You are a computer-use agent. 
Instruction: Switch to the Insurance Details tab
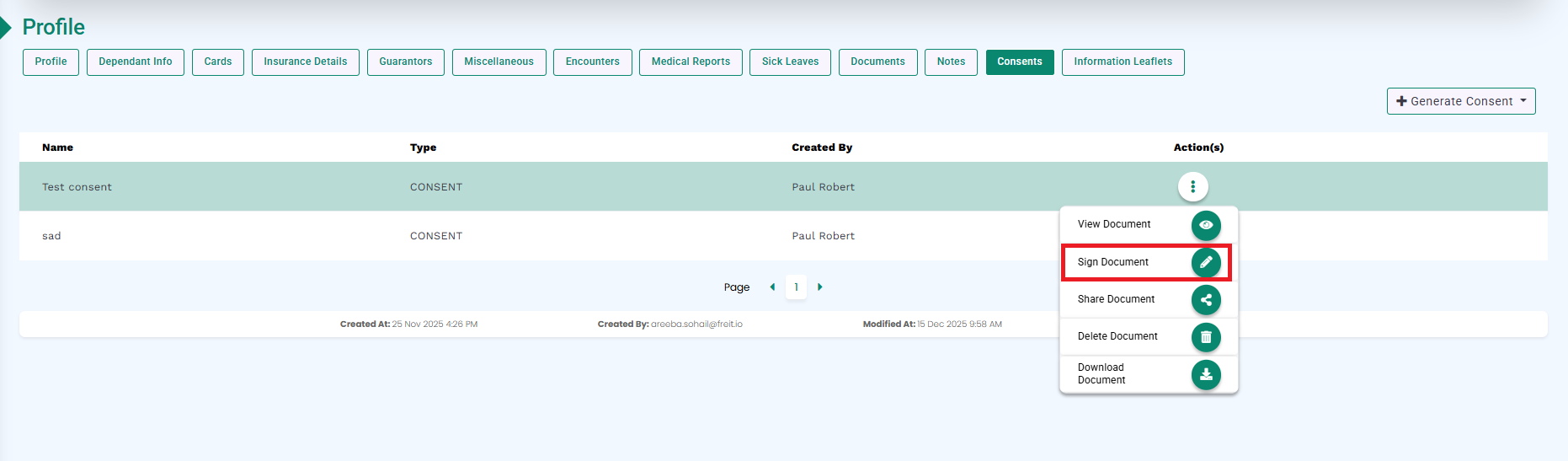305,62
